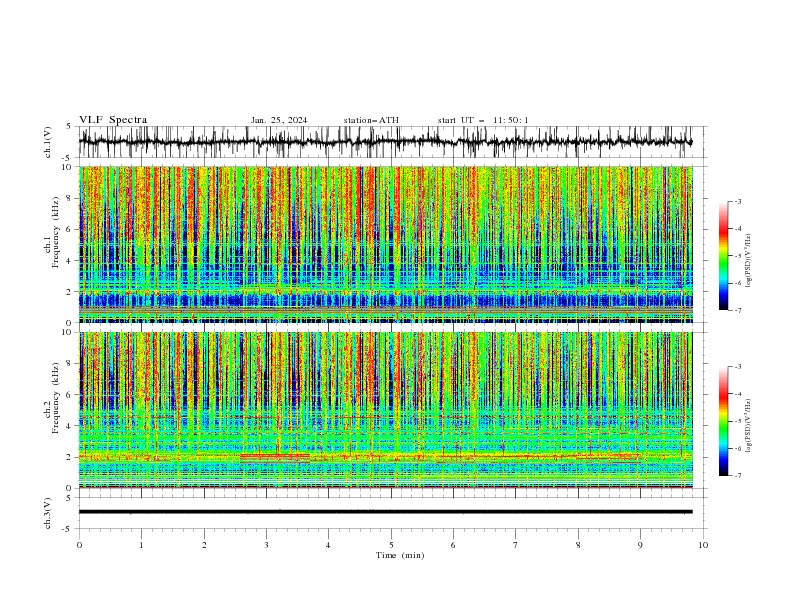The width and height of the screenshot is (792, 612).
Task: Click the ch.1 voltage waveform trace
Action: 385,142
